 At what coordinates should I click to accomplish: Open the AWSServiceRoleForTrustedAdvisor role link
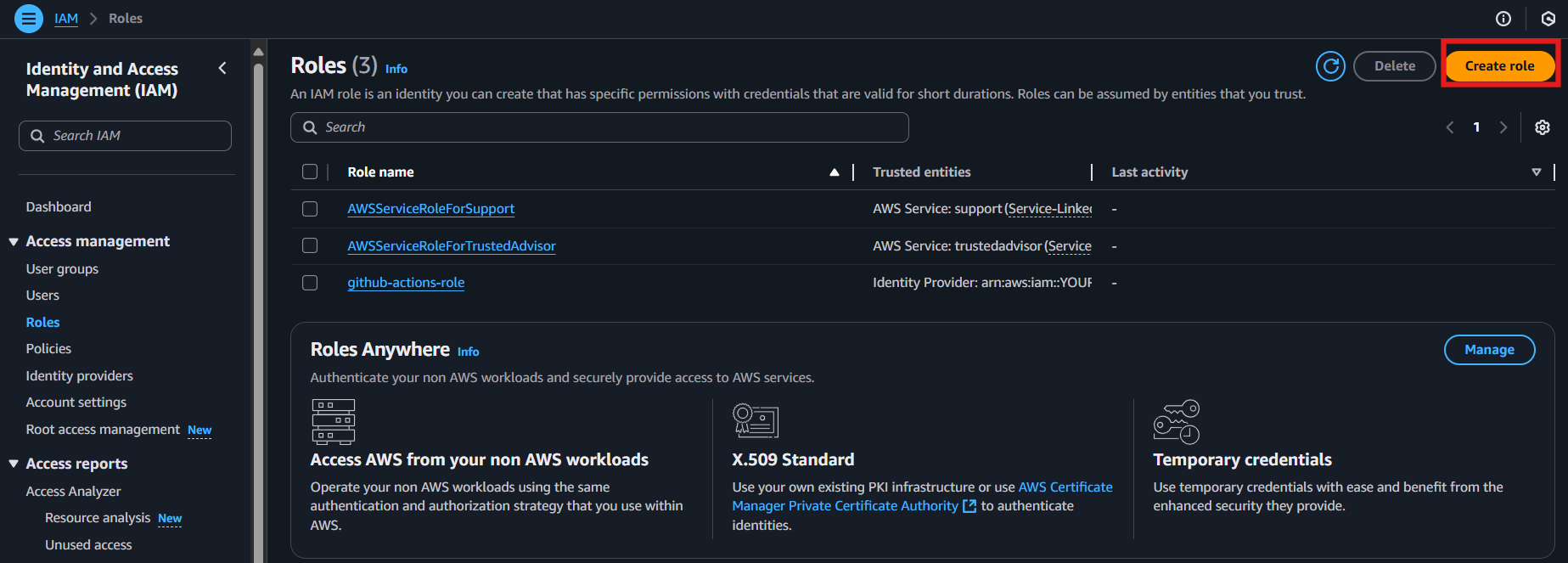[x=452, y=246]
